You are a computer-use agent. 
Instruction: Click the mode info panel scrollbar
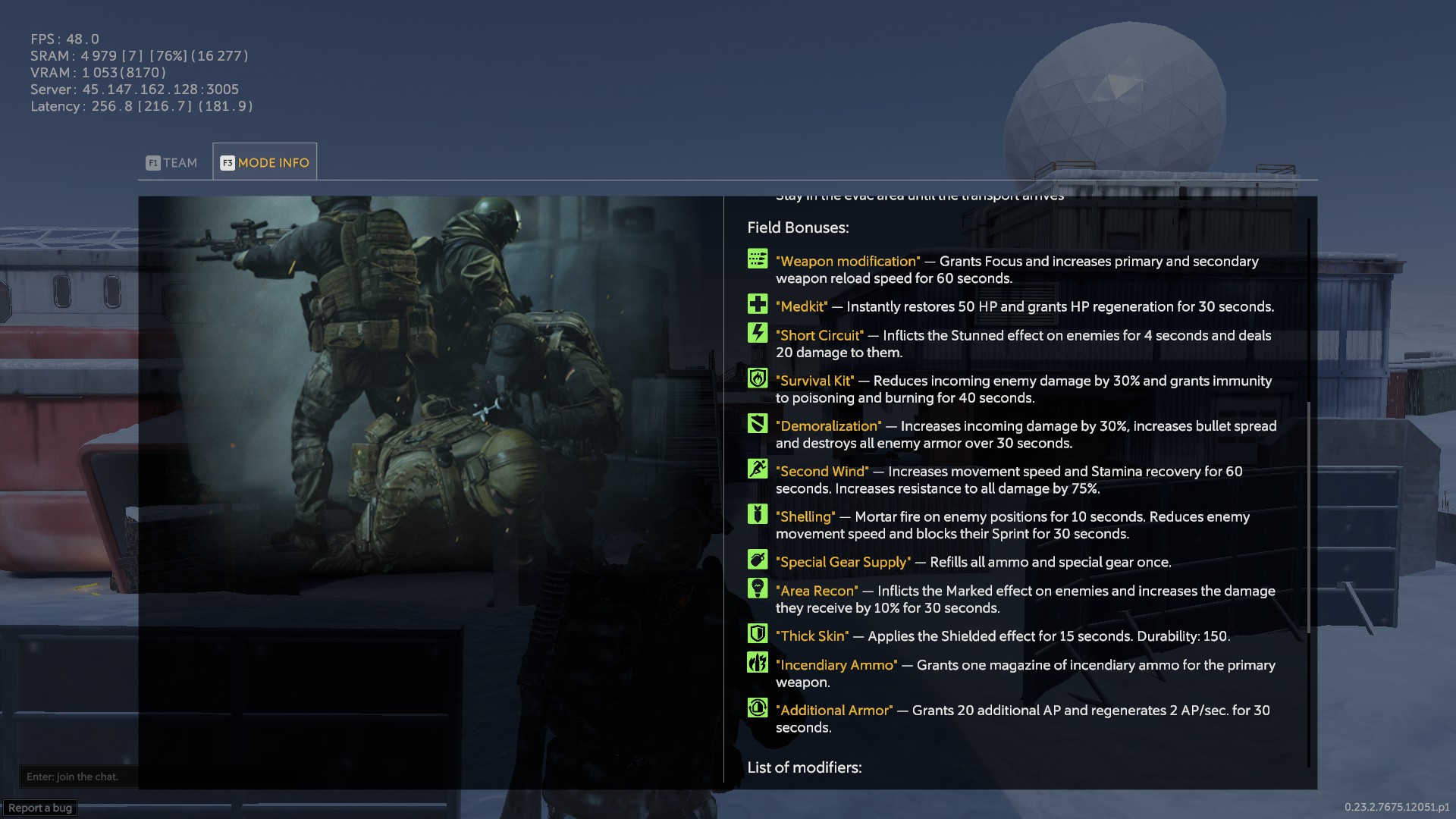[1309, 516]
